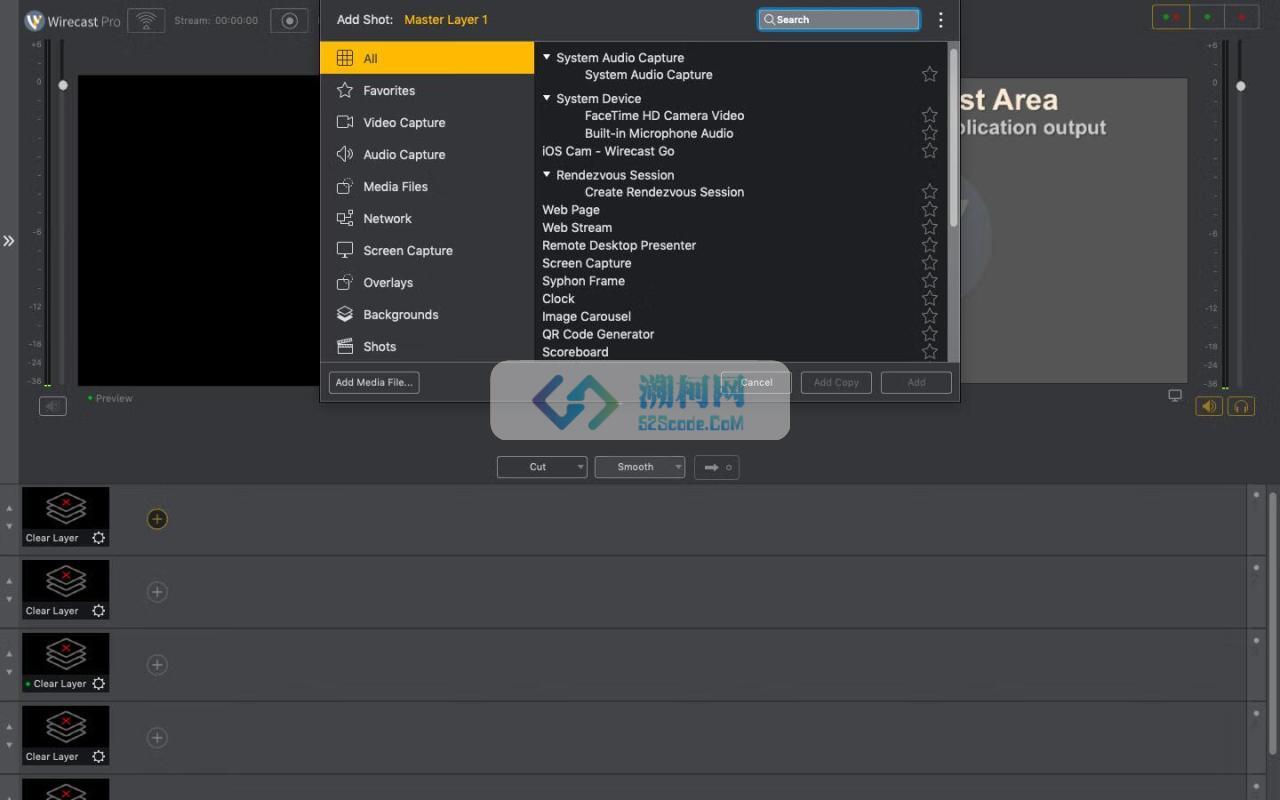The width and height of the screenshot is (1280, 800).
Task: Open settings gear on the green-dot Clear Layer shot
Action: [98, 684]
